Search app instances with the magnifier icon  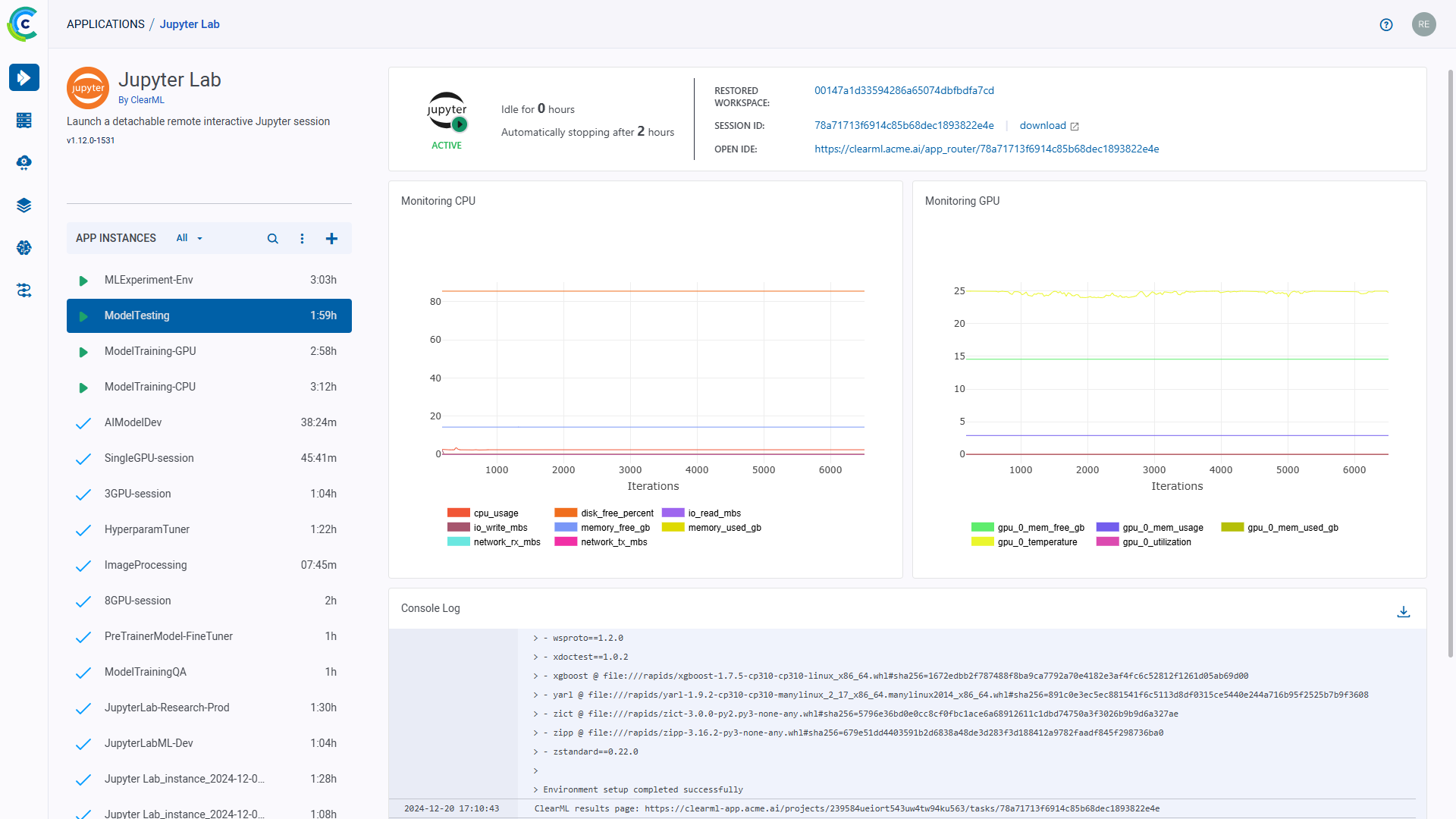[272, 238]
